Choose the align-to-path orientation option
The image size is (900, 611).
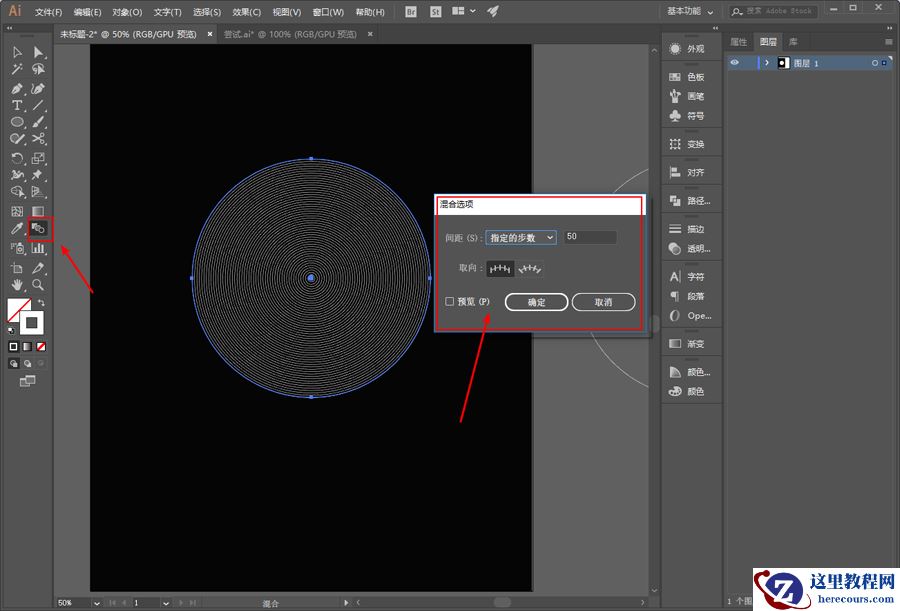[531, 268]
